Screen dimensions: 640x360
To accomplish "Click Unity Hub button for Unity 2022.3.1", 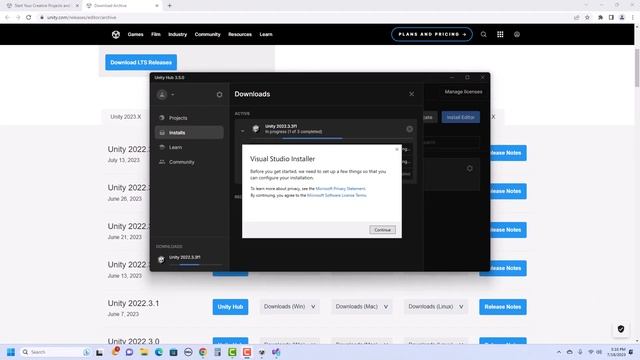I will (230, 307).
